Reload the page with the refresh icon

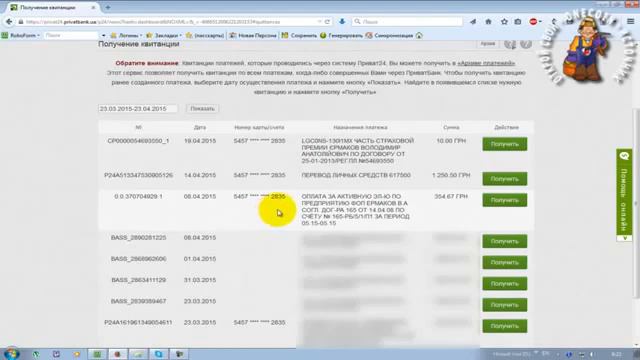[x=327, y=22]
